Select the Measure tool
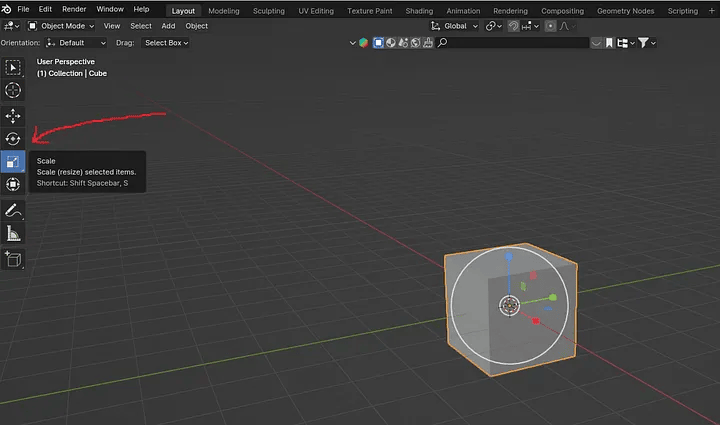 pos(13,234)
